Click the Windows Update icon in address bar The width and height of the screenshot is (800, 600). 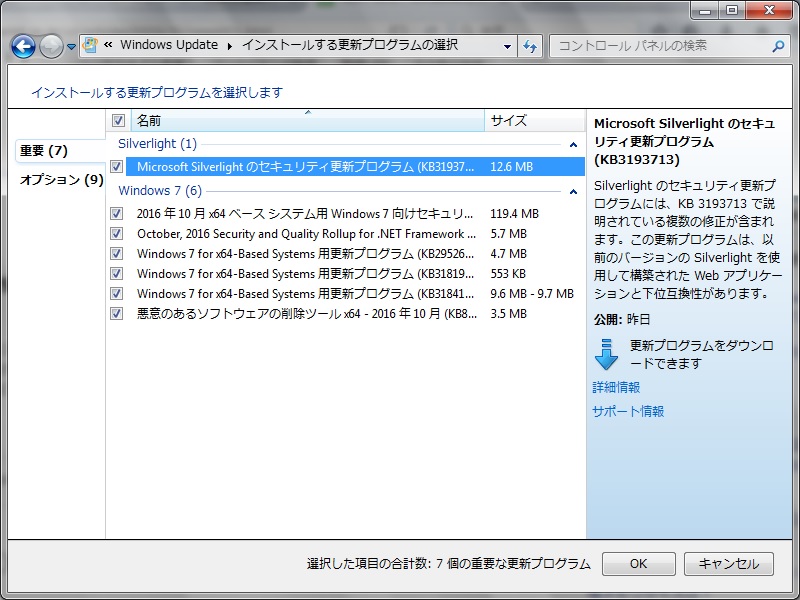click(90, 45)
